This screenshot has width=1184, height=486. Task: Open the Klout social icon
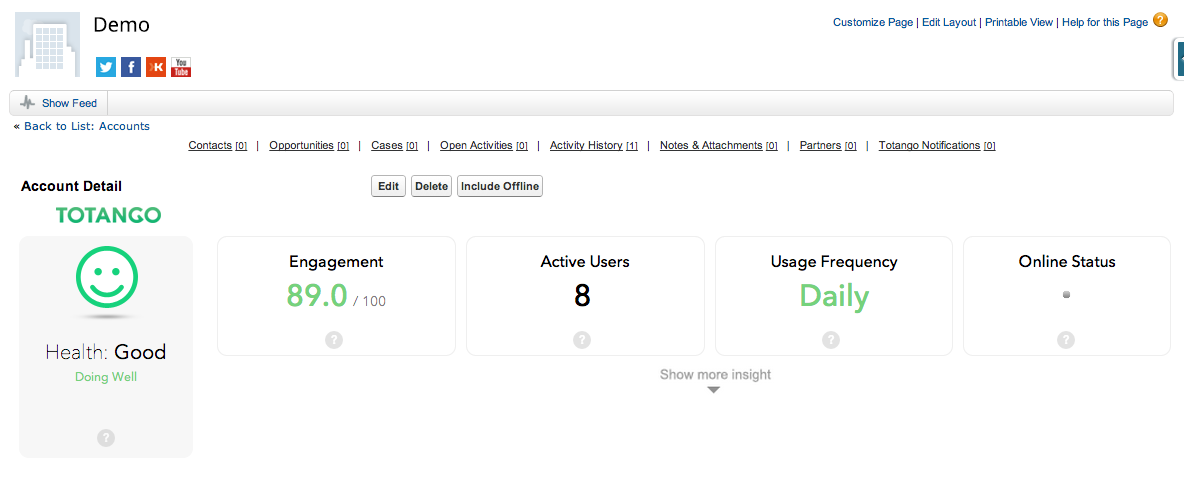(156, 67)
